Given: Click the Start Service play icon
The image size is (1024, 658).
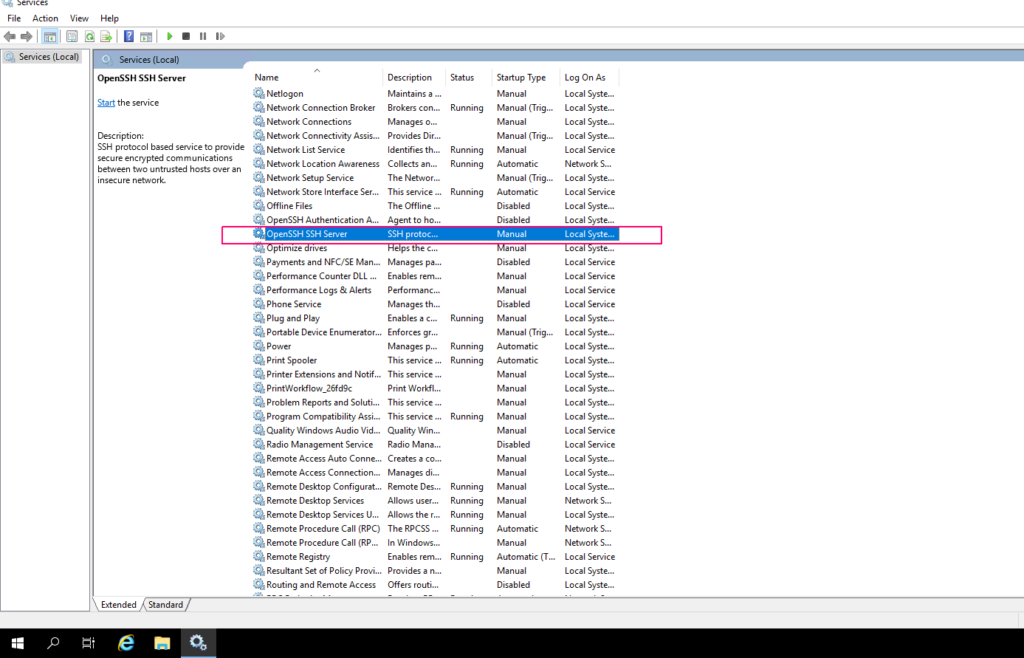Looking at the screenshot, I should [170, 36].
